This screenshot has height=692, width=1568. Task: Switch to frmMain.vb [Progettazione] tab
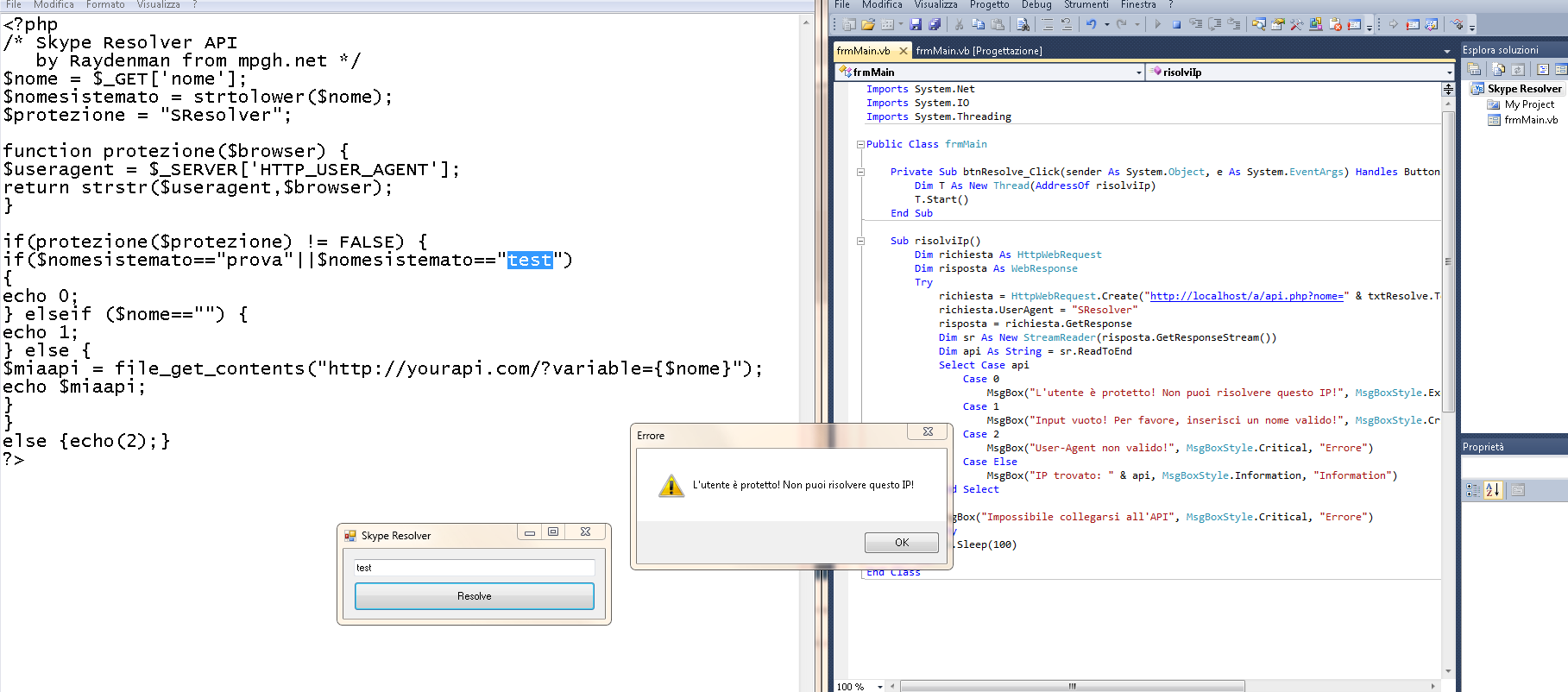[x=979, y=51]
